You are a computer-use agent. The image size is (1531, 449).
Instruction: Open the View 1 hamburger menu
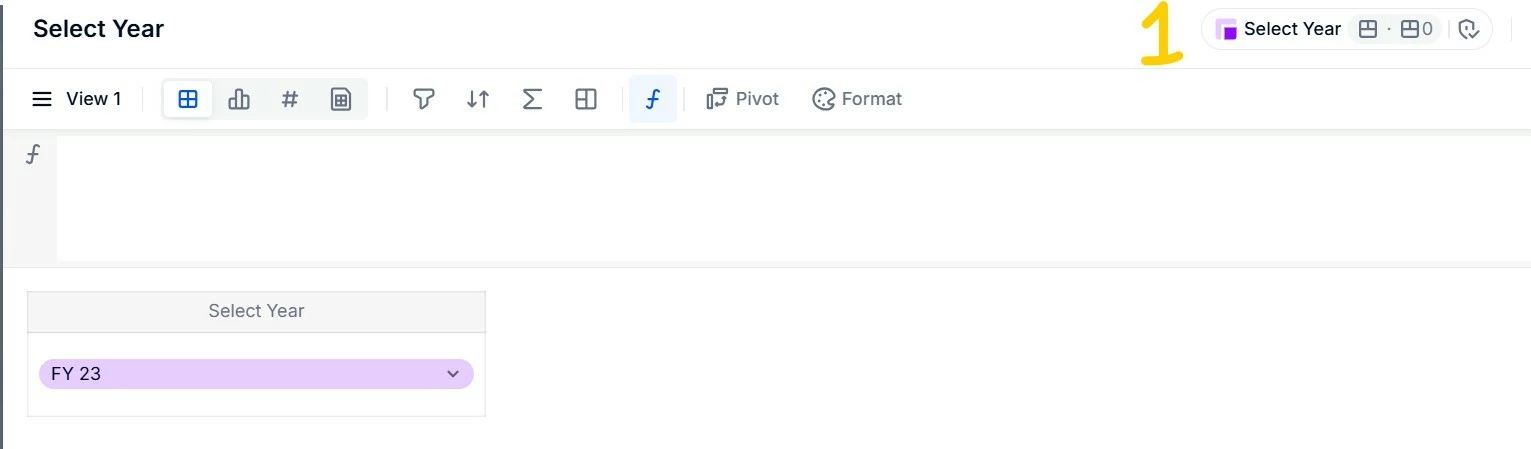pyautogui.click(x=42, y=99)
